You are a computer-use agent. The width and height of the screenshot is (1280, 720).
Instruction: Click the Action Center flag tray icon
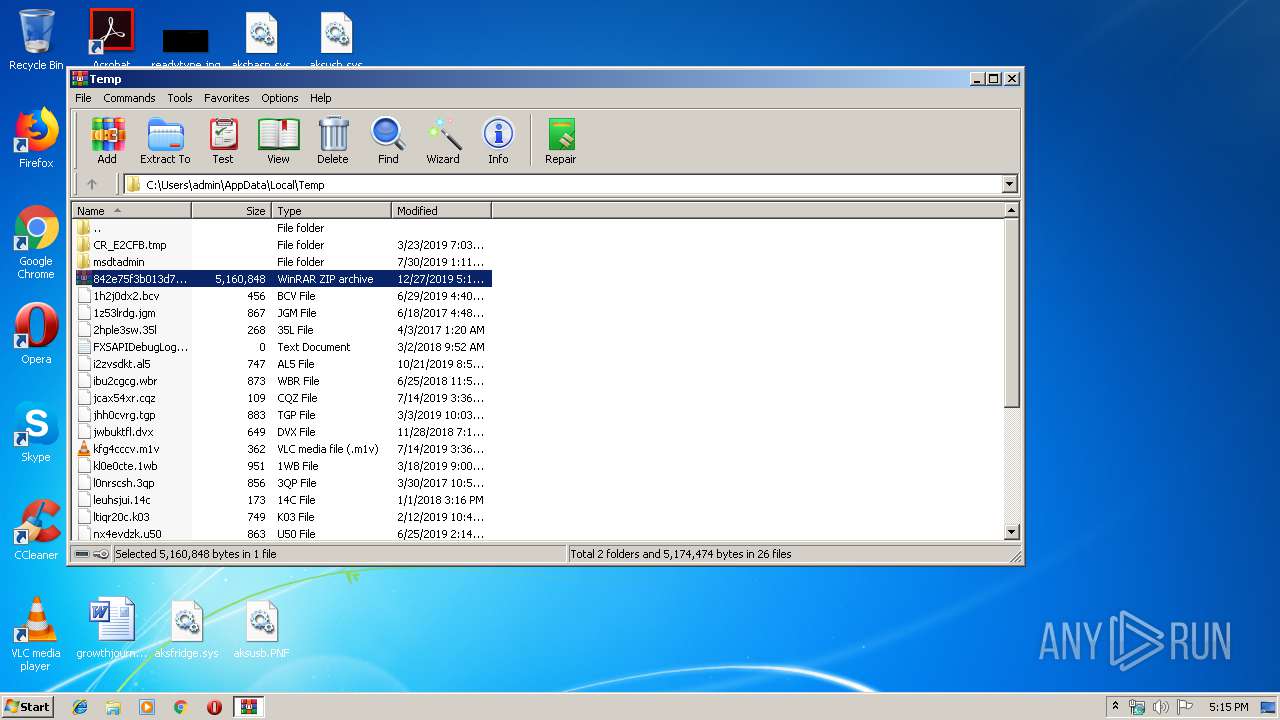tap(1185, 707)
